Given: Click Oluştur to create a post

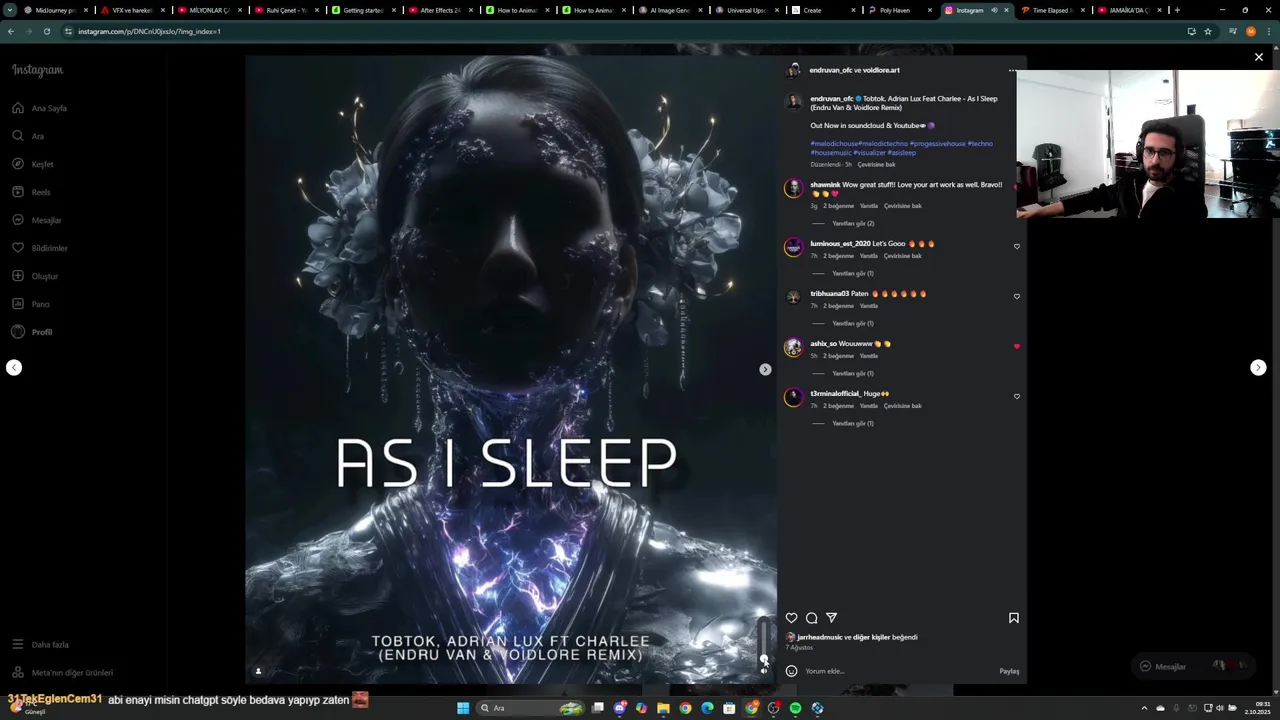Looking at the screenshot, I should (35, 276).
